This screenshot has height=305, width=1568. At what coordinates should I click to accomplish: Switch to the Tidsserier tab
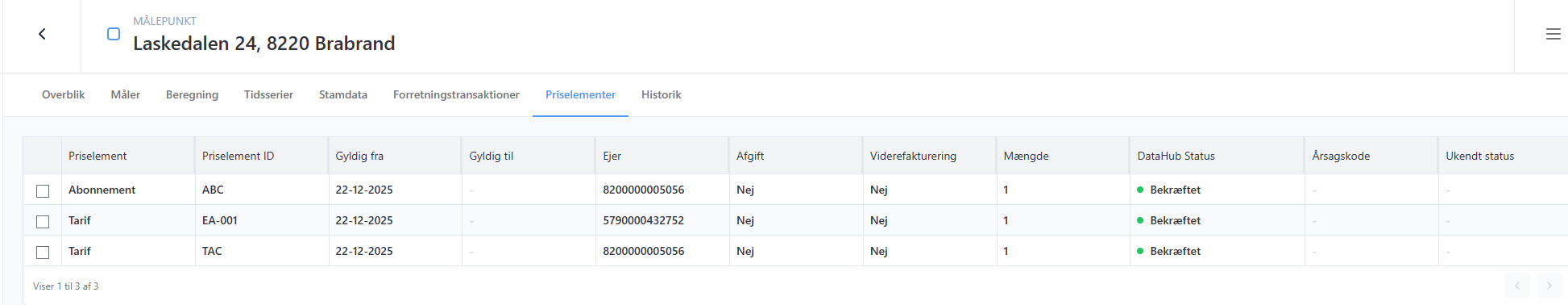(x=268, y=94)
